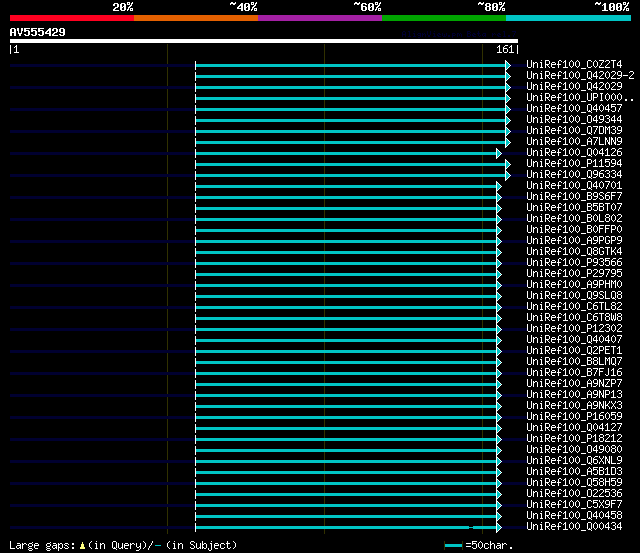Screen dimensions: 640x553
Task: Click UniRef100_Q6XNL9 hit name
Action: (574, 461)
